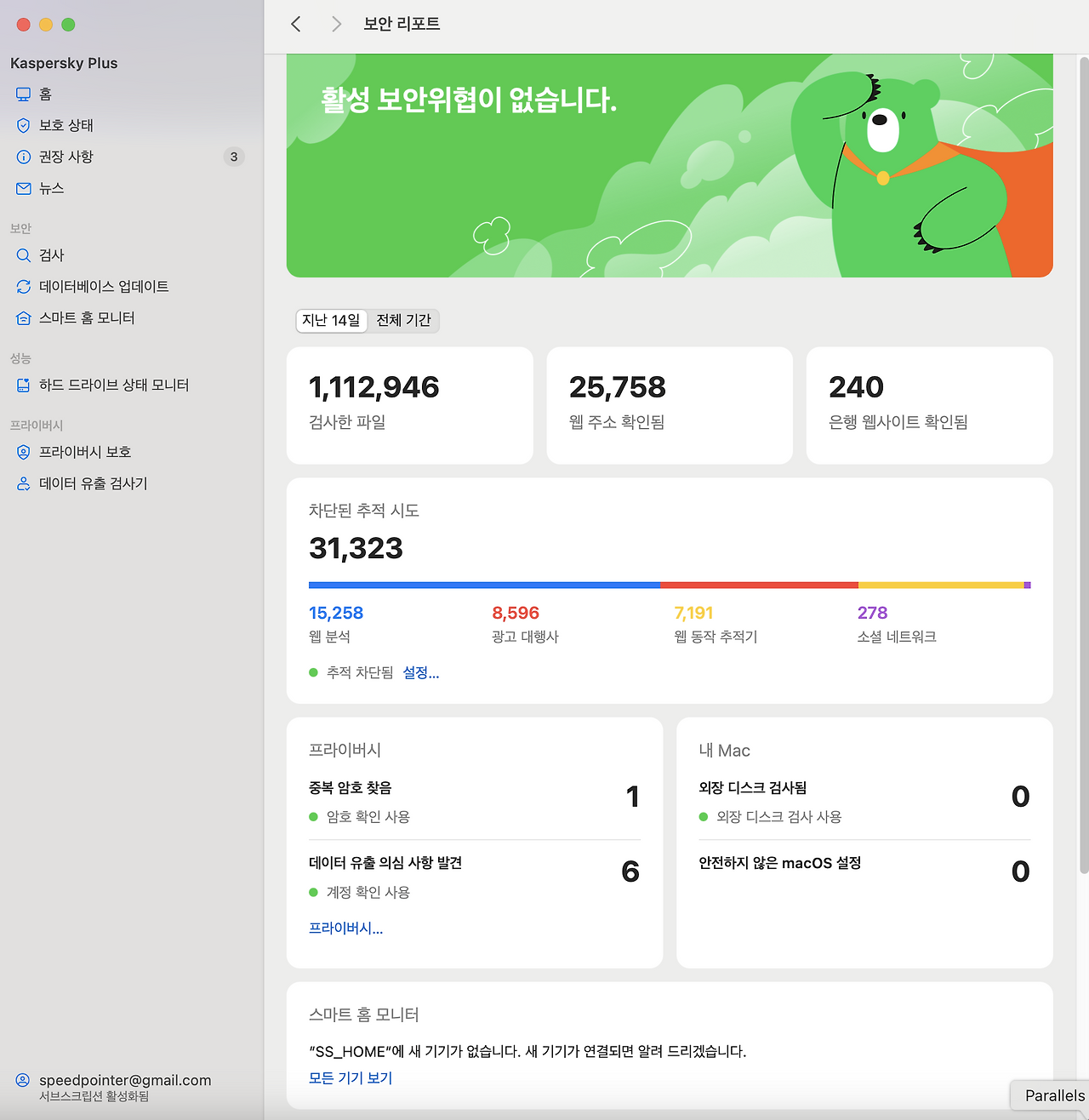This screenshot has width=1089, height=1120.
Task: Click the 7,191 웹 동작 추적기 value
Action: click(x=693, y=613)
